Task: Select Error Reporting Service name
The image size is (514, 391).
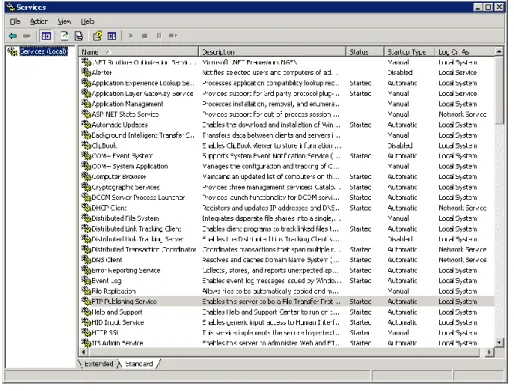Action: point(126,270)
